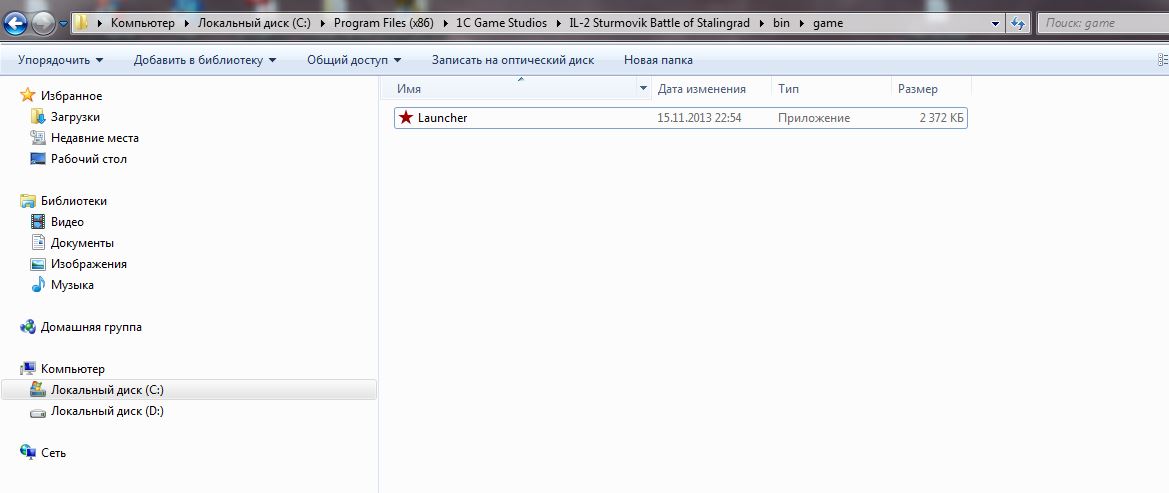Screen dimensions: 1169x493
Task: Click the Видео film strip icon
Action: [x=38, y=222]
